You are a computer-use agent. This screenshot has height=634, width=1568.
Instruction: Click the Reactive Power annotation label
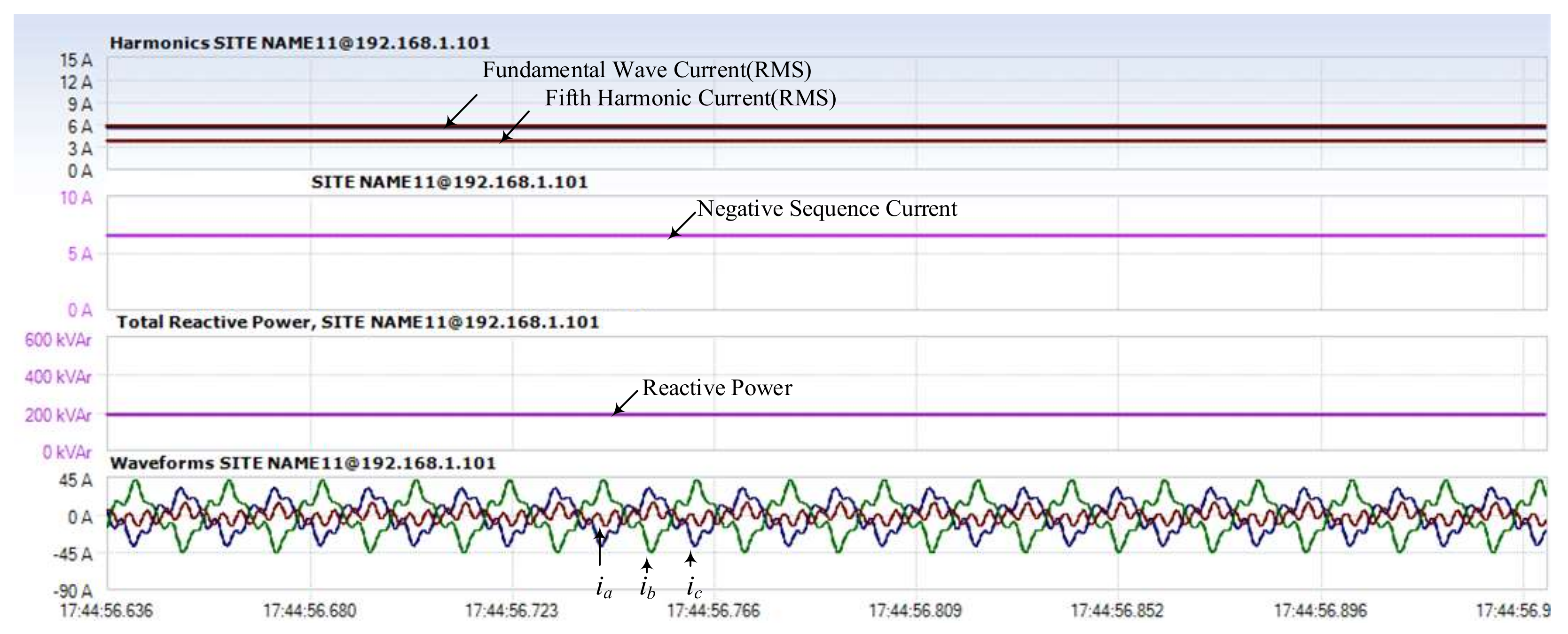click(x=717, y=388)
